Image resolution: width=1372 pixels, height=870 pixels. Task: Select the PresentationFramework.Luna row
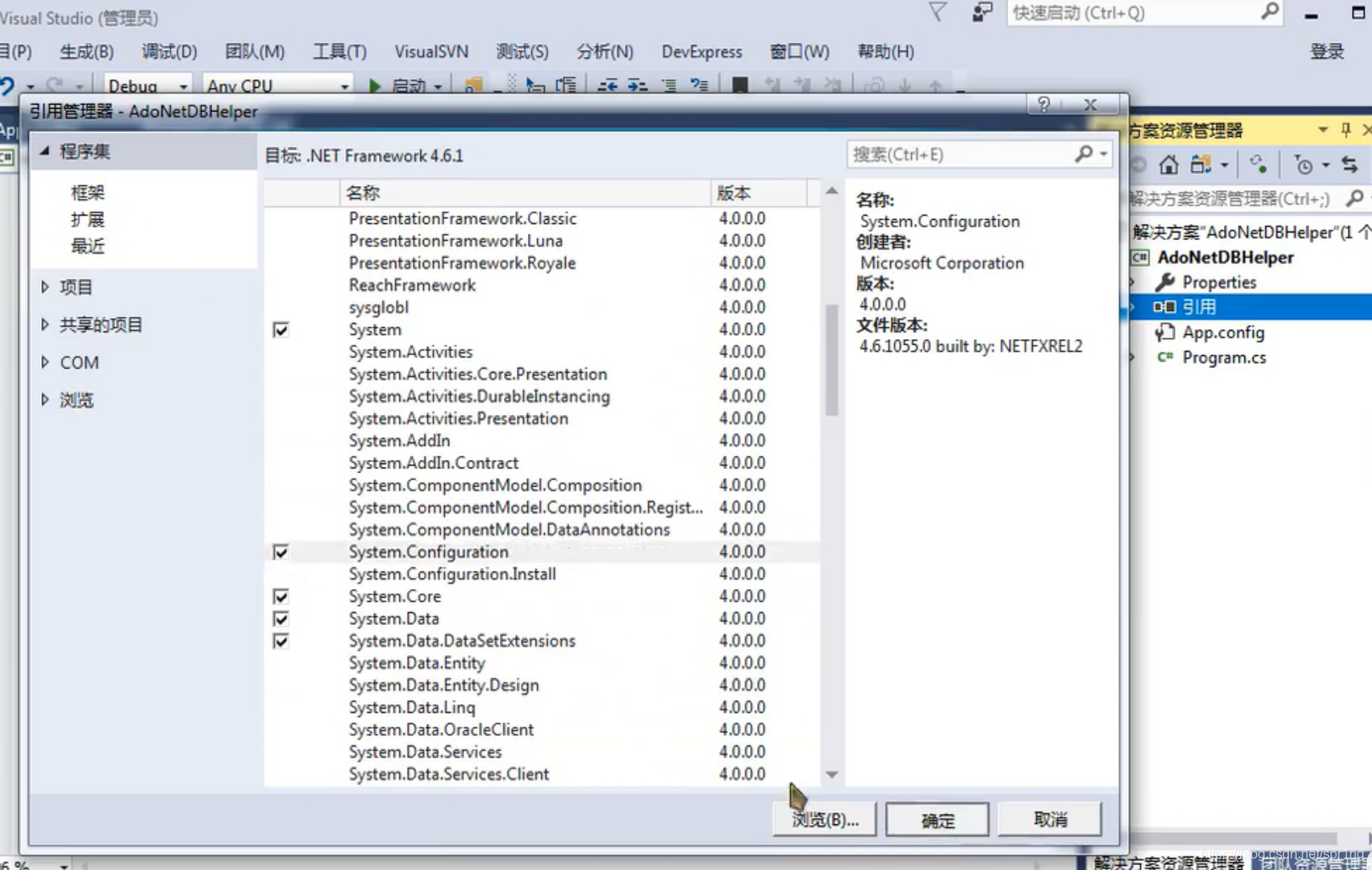(541, 241)
